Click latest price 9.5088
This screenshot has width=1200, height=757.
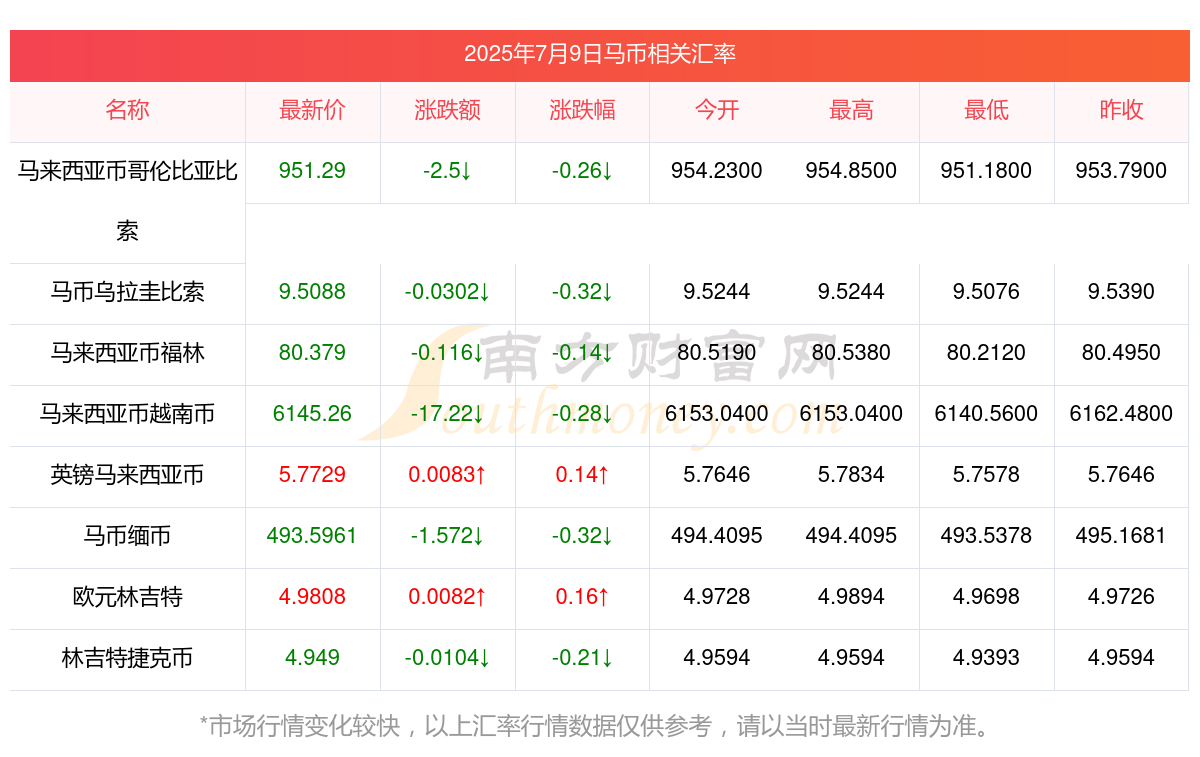[313, 292]
